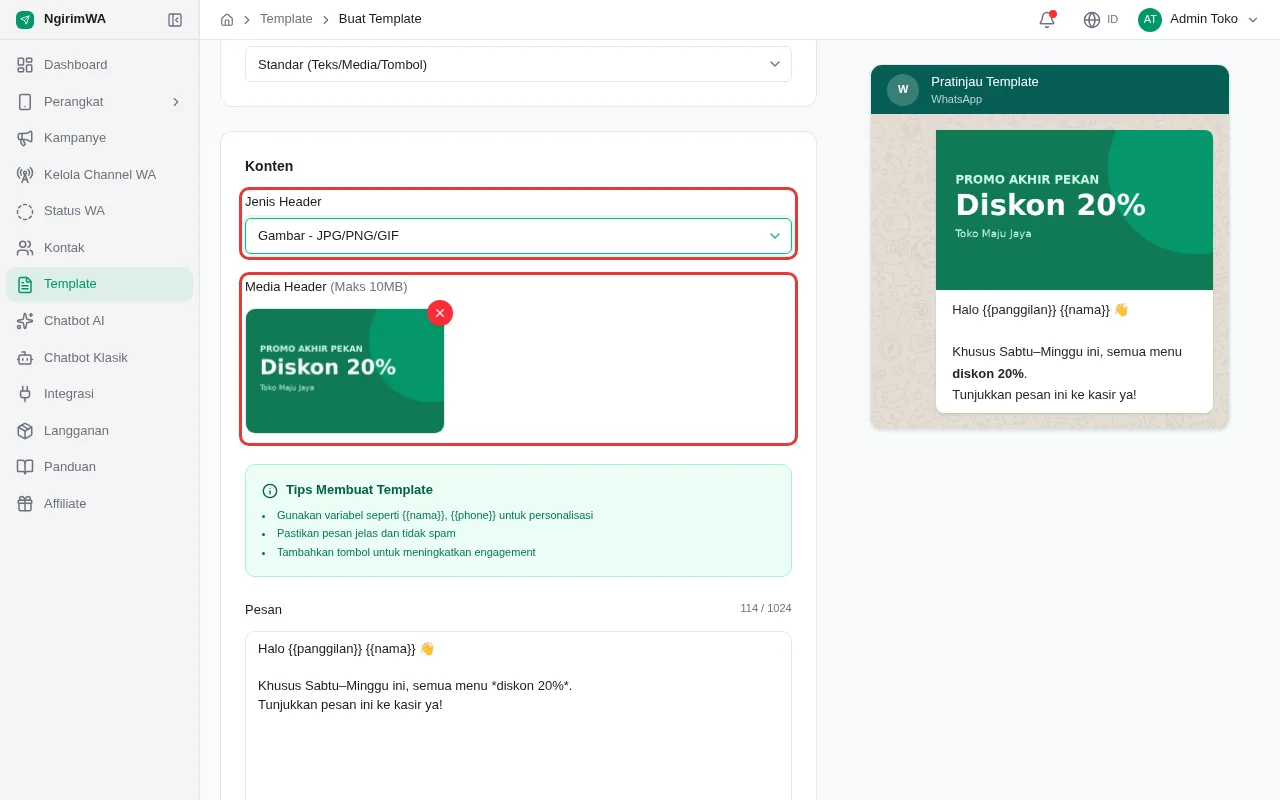The image size is (1280, 800).
Task: Click the Panduan book icon
Action: click(25, 467)
